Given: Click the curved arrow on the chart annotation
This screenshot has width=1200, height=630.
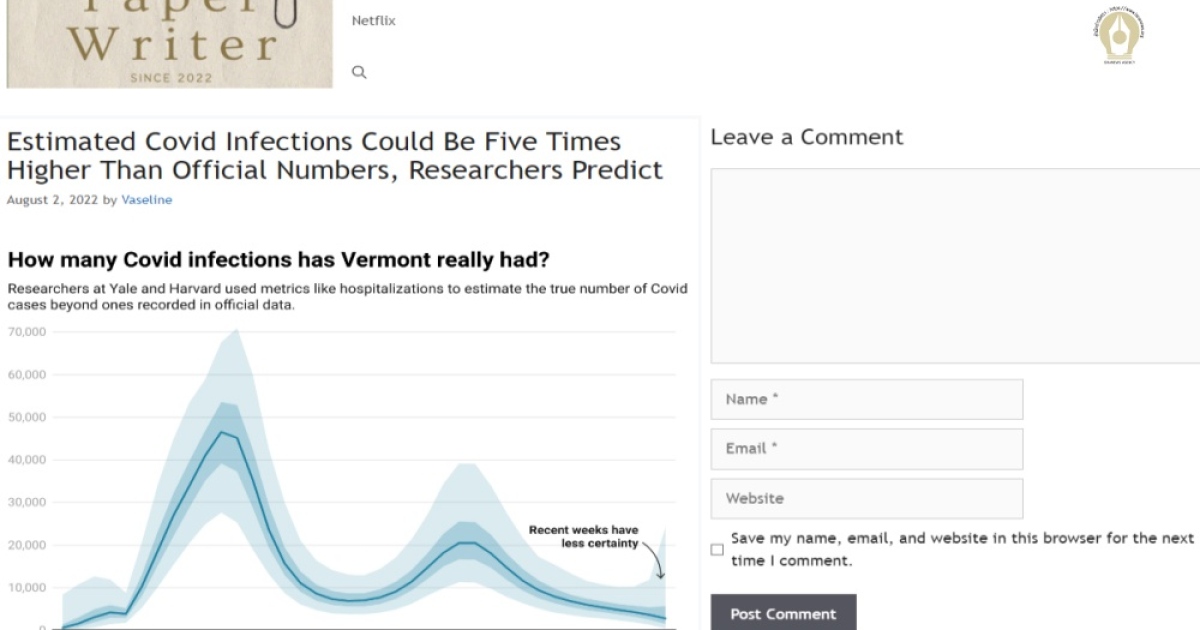Looking at the screenshot, I should pos(655,564).
